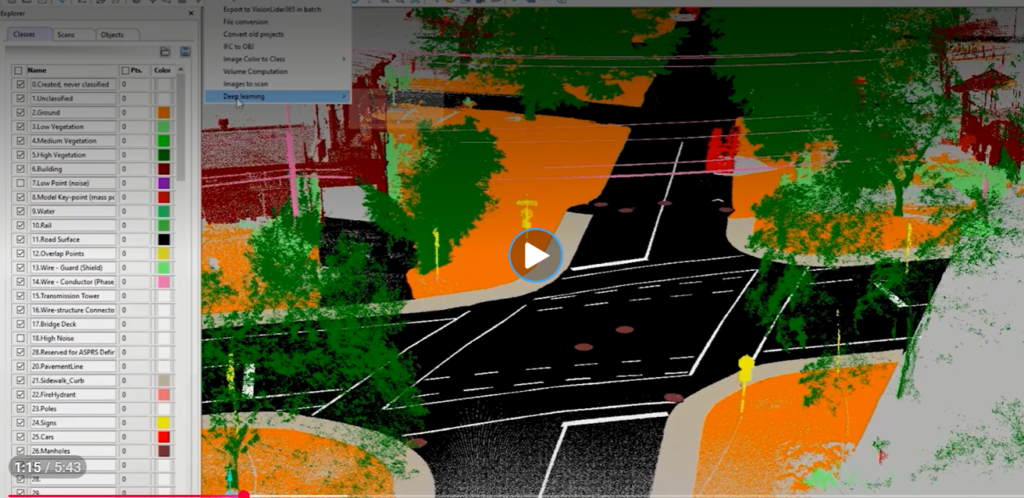Toggle the select-all checkbox beside Name header
1024x498 pixels.
pyautogui.click(x=19, y=71)
